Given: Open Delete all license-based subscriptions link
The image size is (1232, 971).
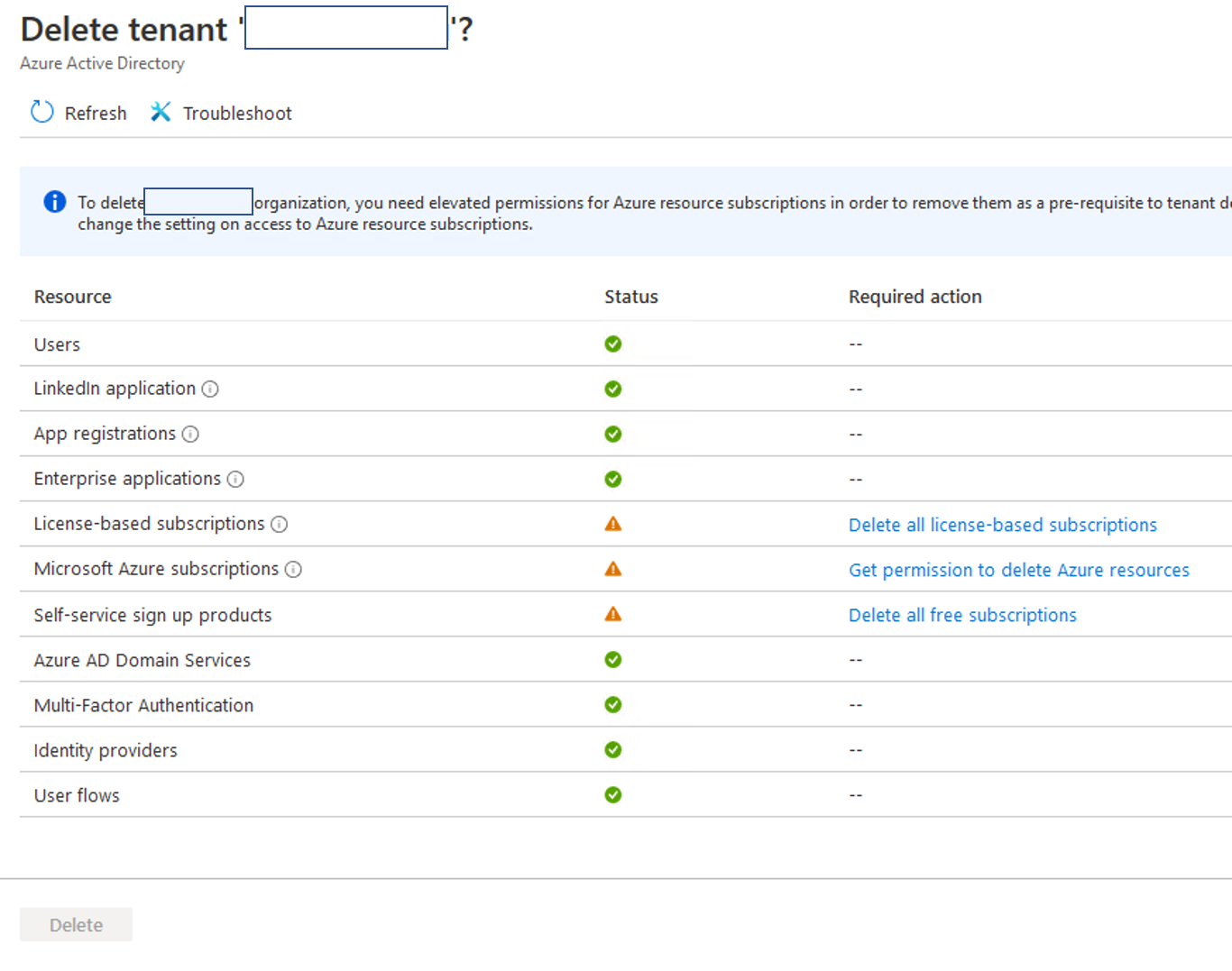Looking at the screenshot, I should [1002, 525].
